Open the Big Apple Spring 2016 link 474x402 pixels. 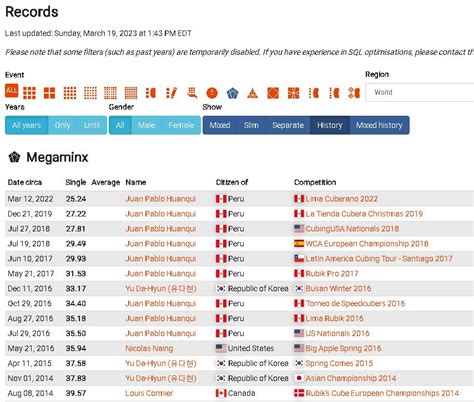[x=343, y=348]
